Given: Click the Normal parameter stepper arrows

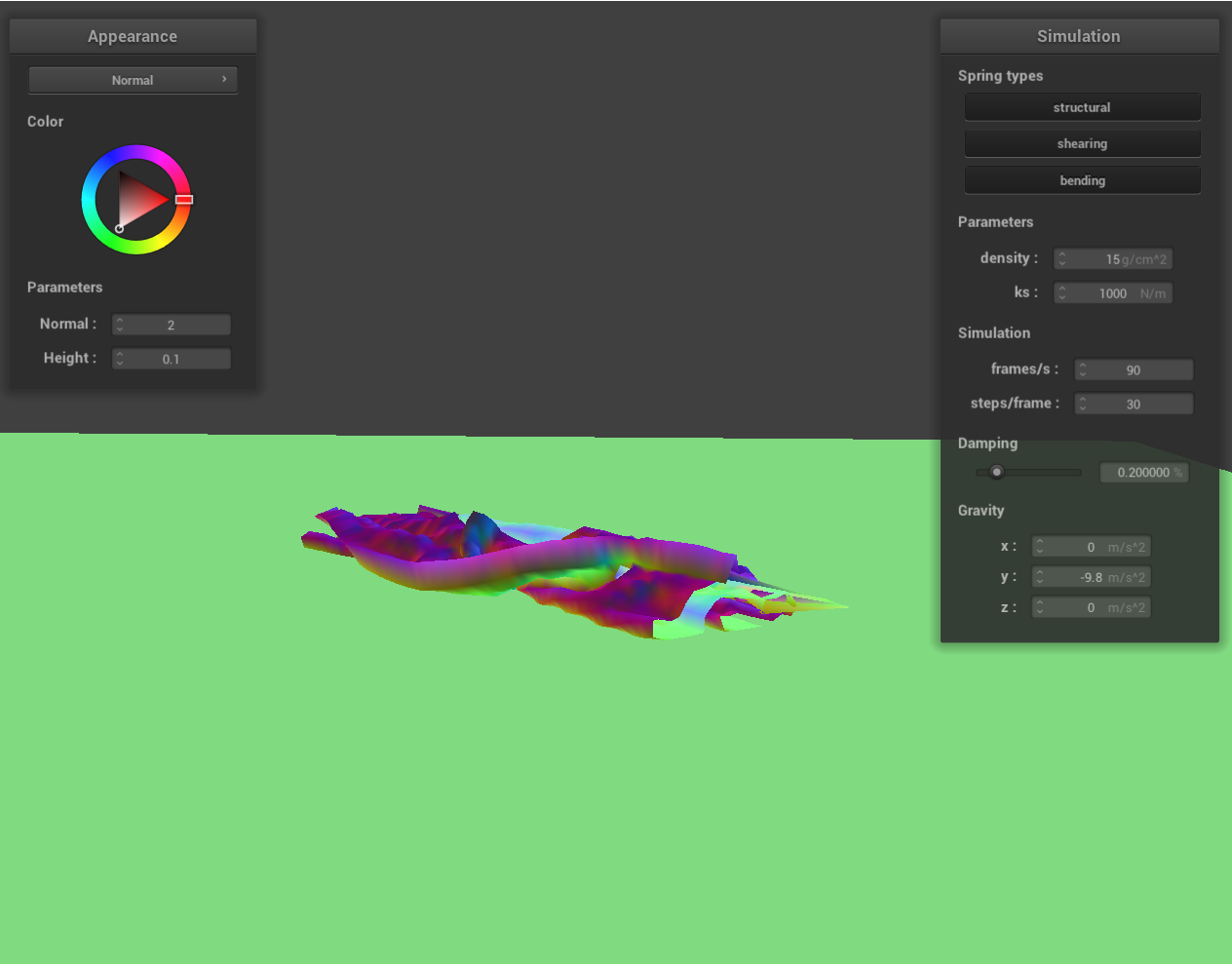Looking at the screenshot, I should [120, 325].
